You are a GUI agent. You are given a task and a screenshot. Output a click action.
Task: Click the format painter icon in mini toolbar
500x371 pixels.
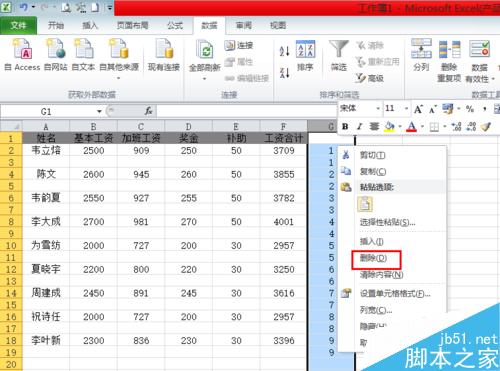click(486, 127)
